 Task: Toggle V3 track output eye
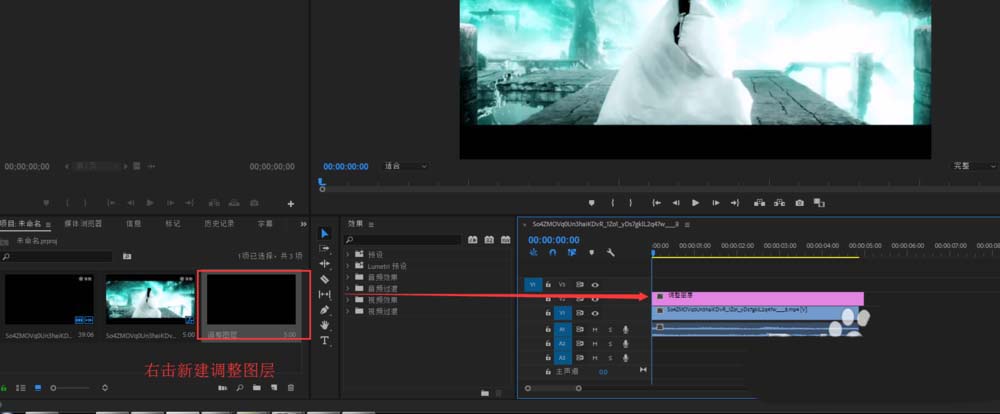click(x=594, y=285)
